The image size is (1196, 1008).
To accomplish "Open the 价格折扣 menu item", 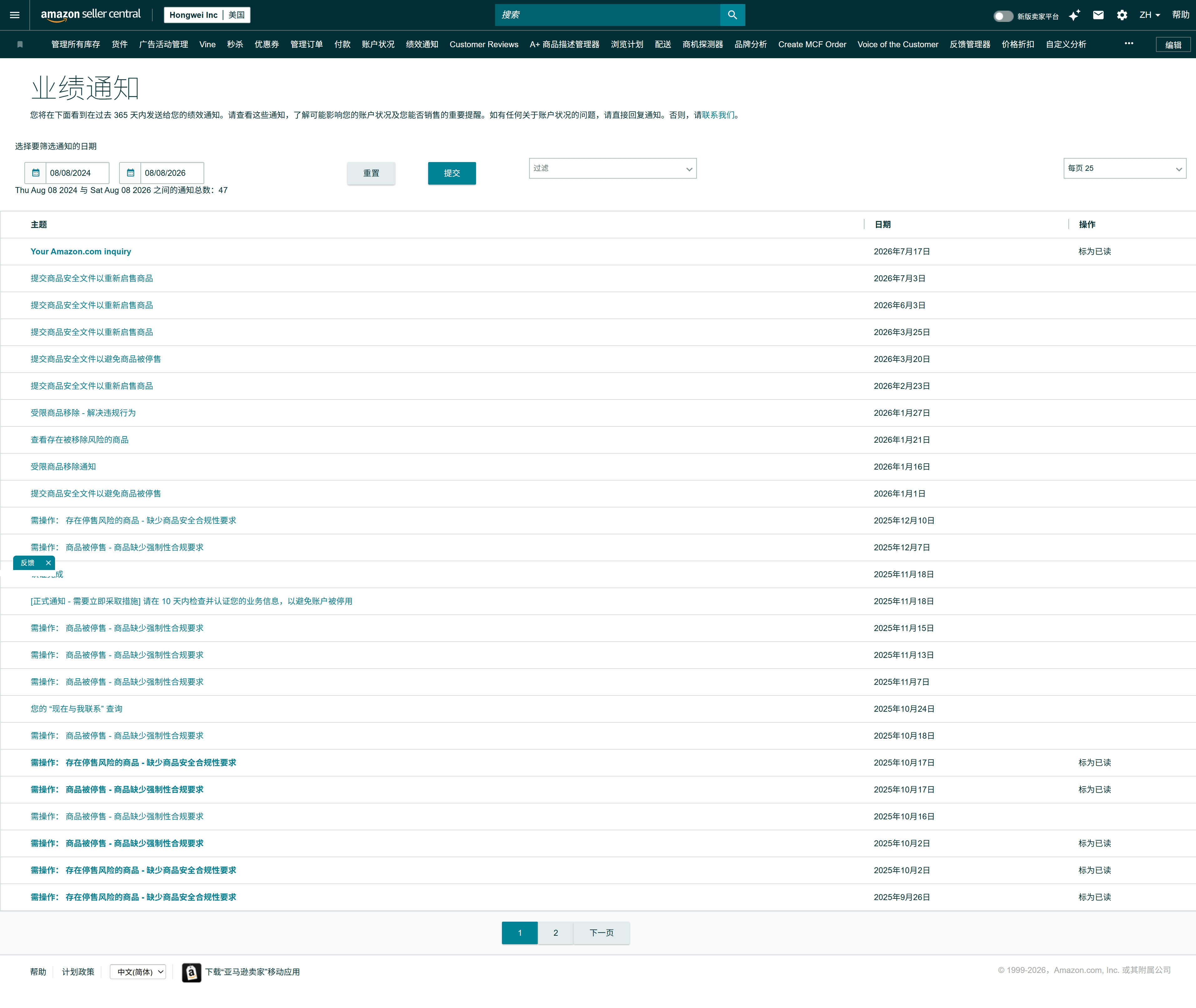I will tap(1018, 44).
